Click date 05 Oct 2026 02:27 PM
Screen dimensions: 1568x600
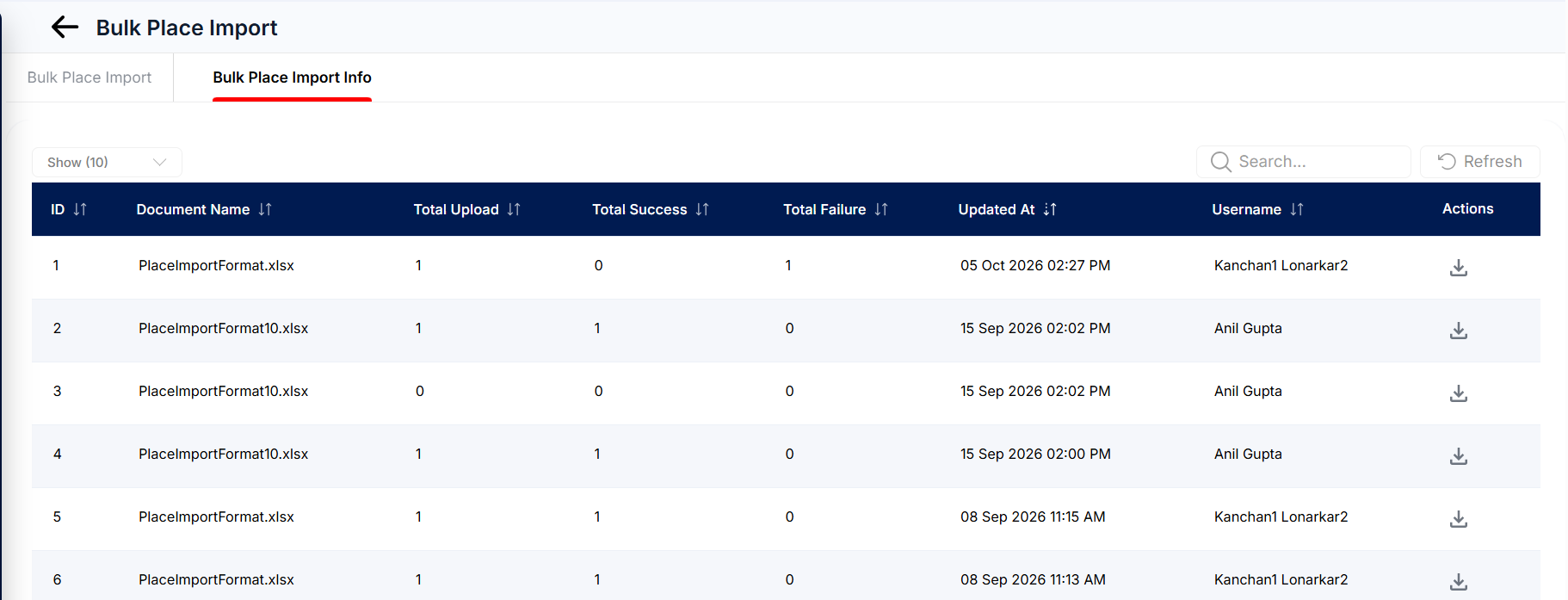[x=1035, y=265]
